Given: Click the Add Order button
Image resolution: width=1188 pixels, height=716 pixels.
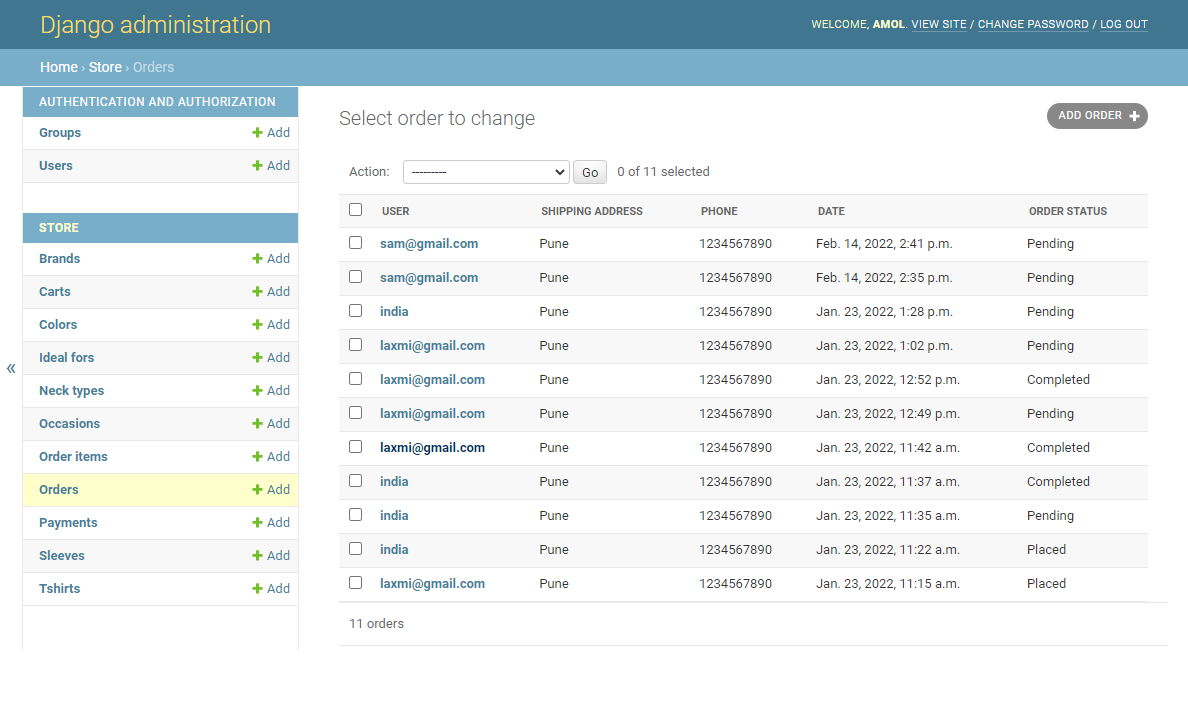Looking at the screenshot, I should [1097, 116].
